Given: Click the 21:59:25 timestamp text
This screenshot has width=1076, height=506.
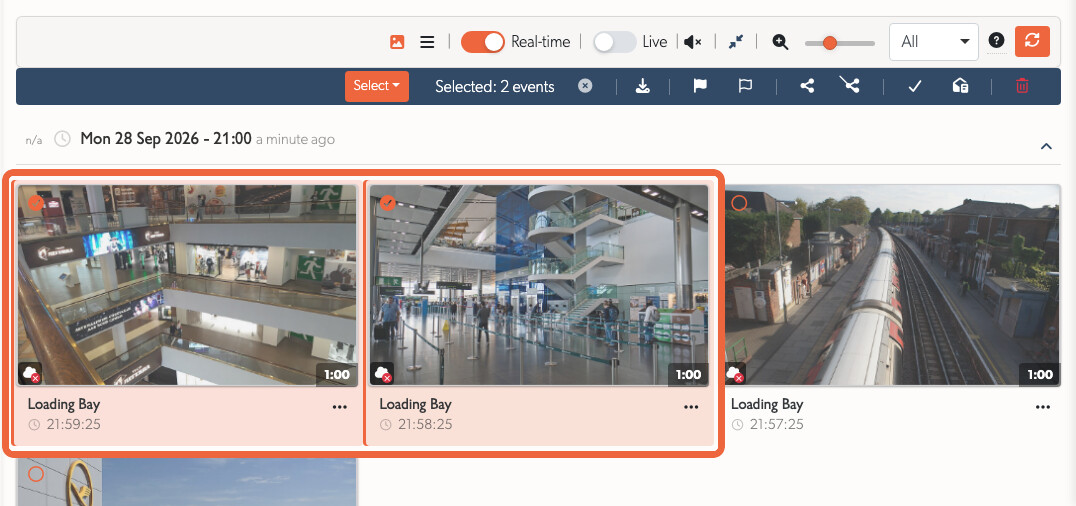Looking at the screenshot, I should (73, 424).
